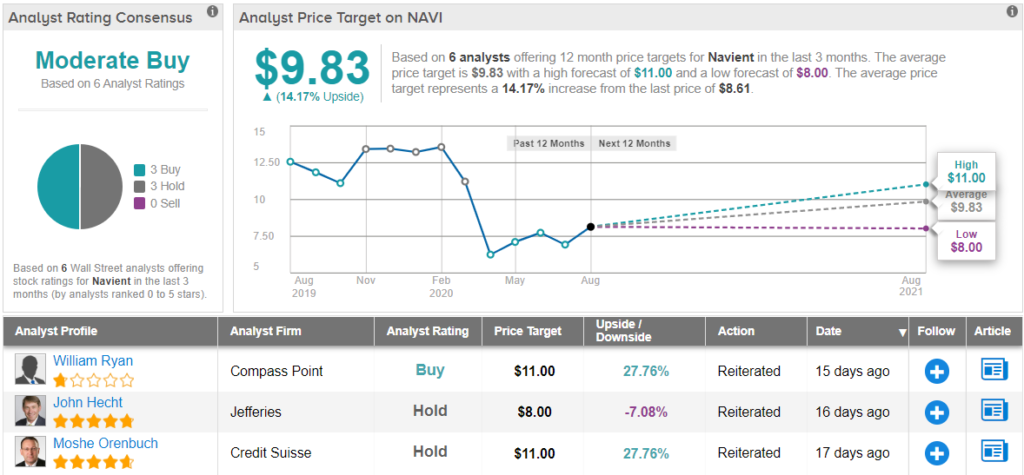
Task: Click purple Sell legend swatch
Action: pyautogui.click(x=138, y=203)
